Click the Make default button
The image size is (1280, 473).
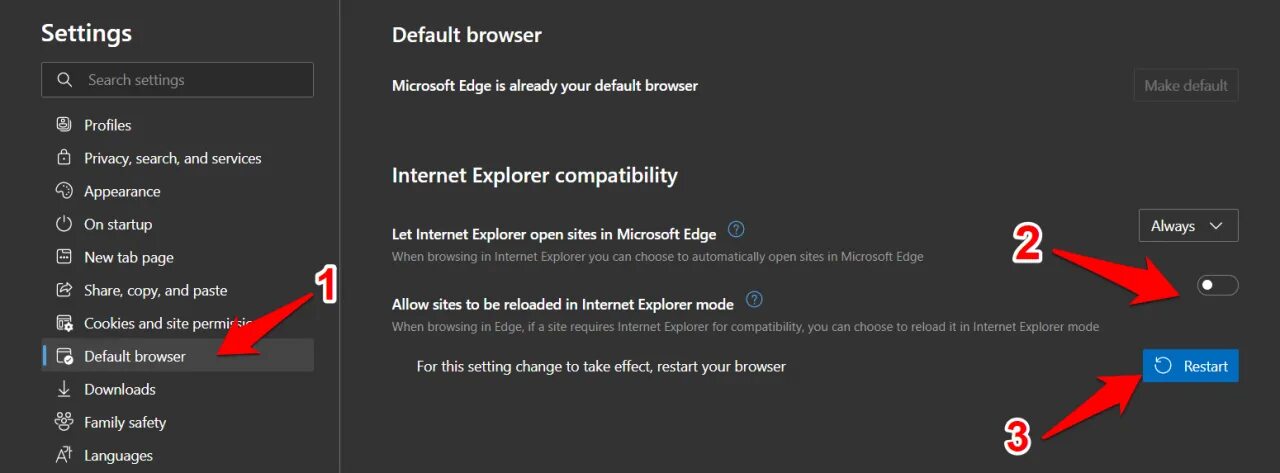pos(1186,86)
